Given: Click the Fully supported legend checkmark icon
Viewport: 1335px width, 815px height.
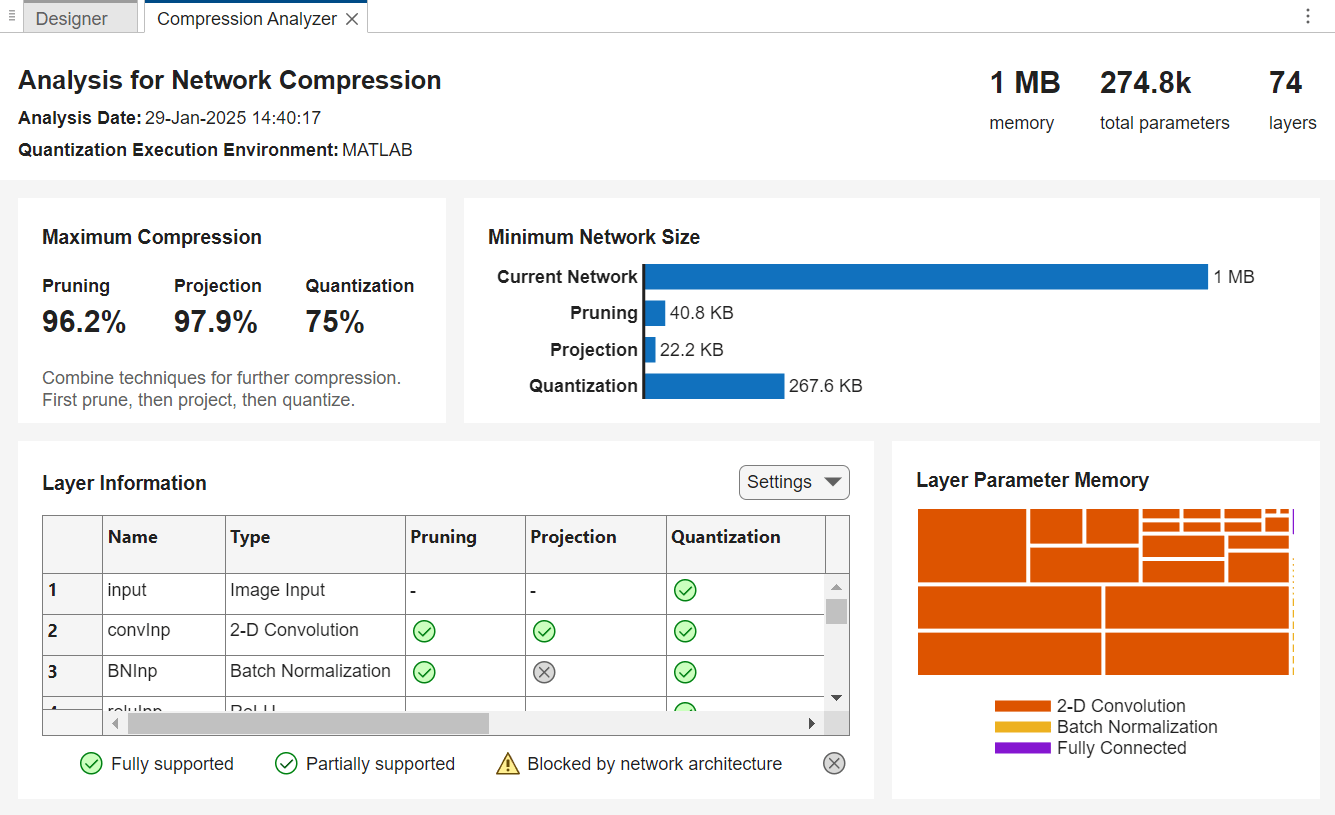Looking at the screenshot, I should click(91, 764).
